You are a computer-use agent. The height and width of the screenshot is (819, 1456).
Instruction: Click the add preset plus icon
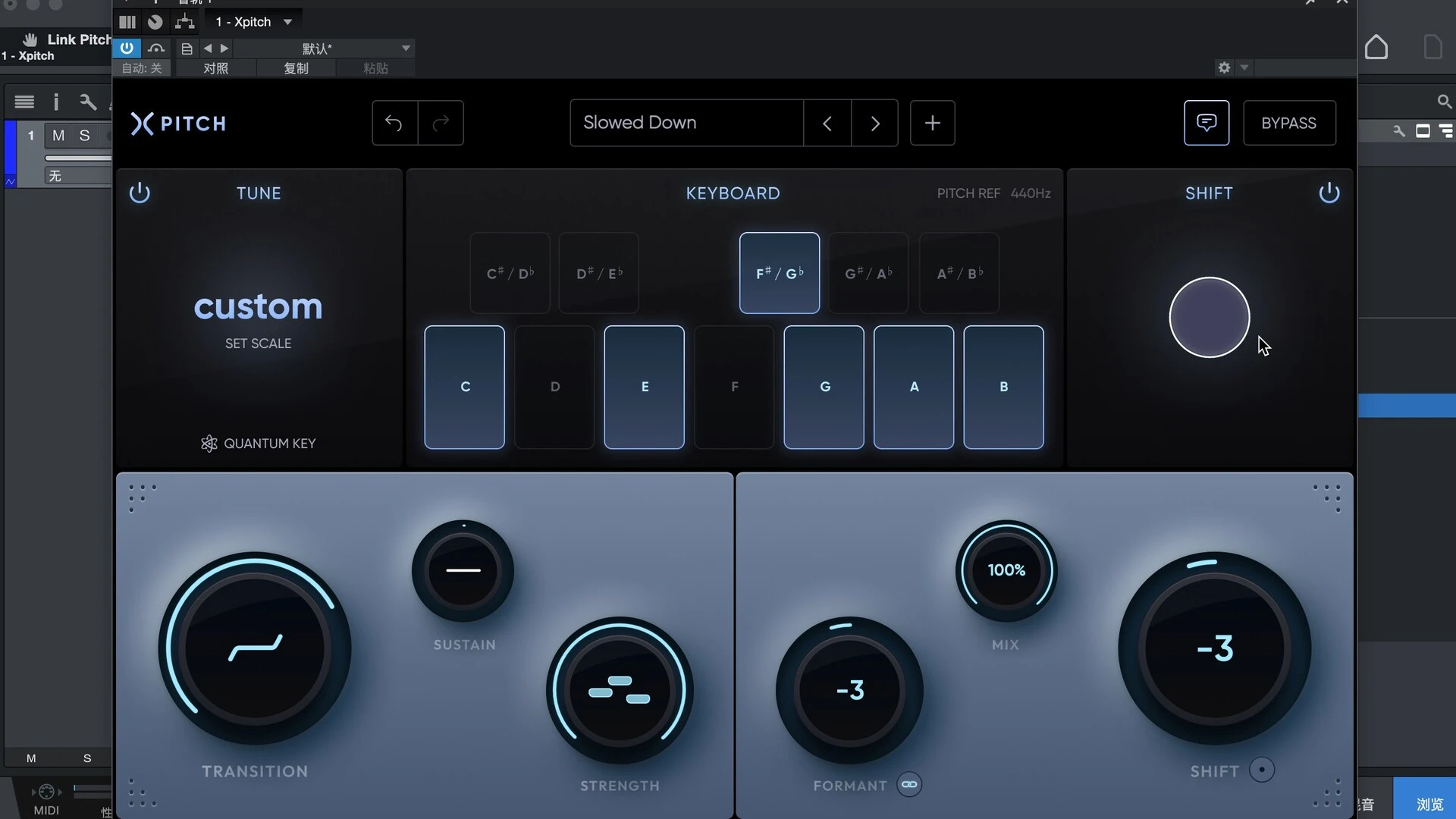click(x=932, y=122)
